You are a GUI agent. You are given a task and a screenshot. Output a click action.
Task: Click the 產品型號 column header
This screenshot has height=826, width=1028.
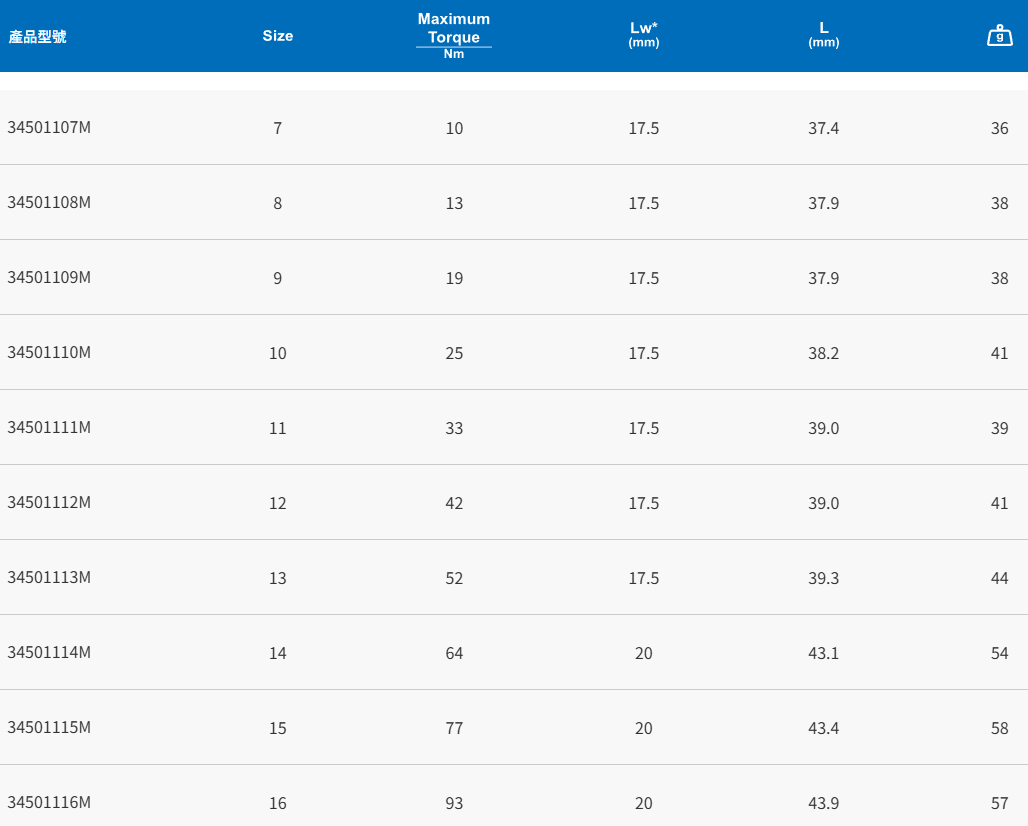pyautogui.click(x=38, y=37)
